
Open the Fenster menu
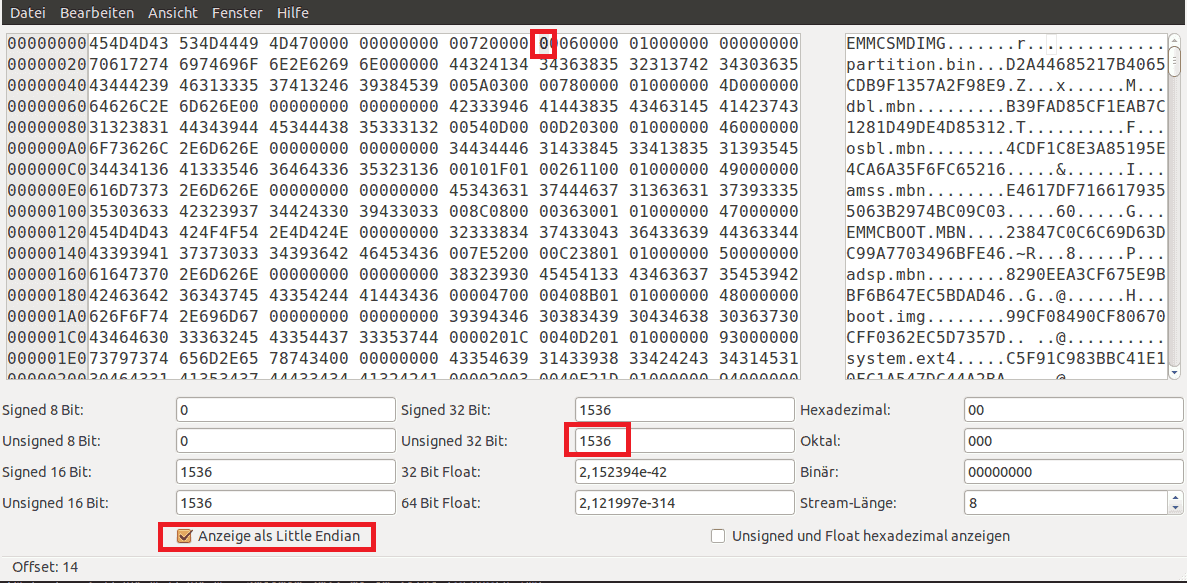point(237,13)
